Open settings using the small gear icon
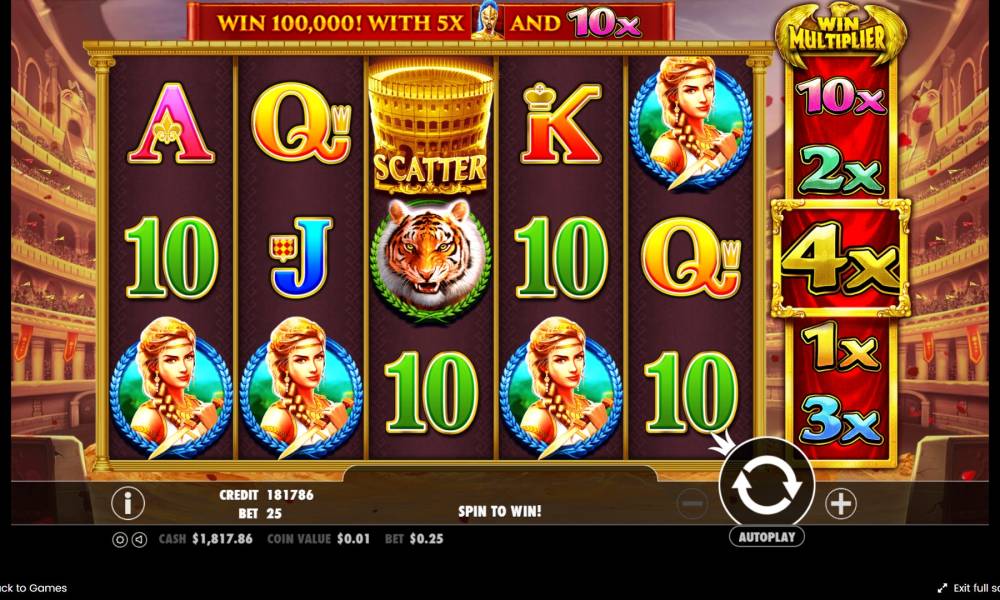The image size is (1000, 600). (119, 539)
